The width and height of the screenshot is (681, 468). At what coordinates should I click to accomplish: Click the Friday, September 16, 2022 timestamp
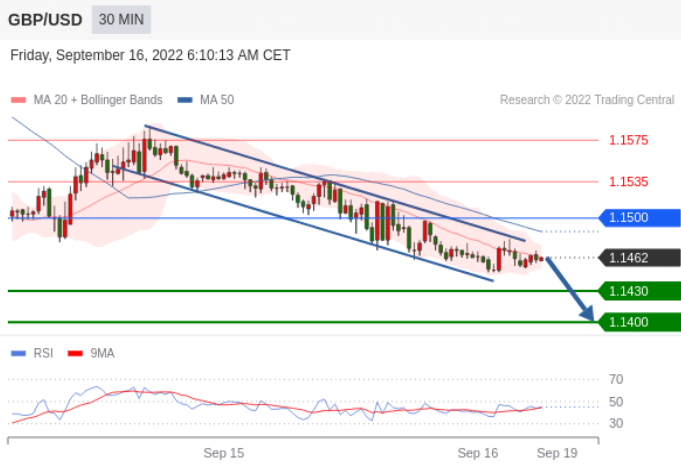pos(150,55)
